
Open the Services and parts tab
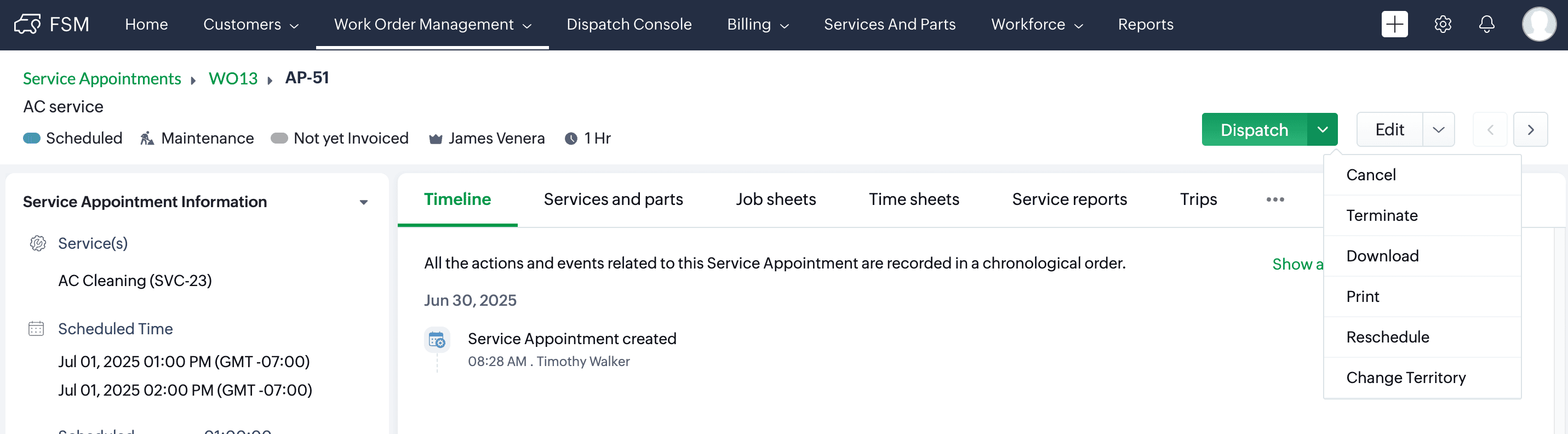tap(613, 199)
